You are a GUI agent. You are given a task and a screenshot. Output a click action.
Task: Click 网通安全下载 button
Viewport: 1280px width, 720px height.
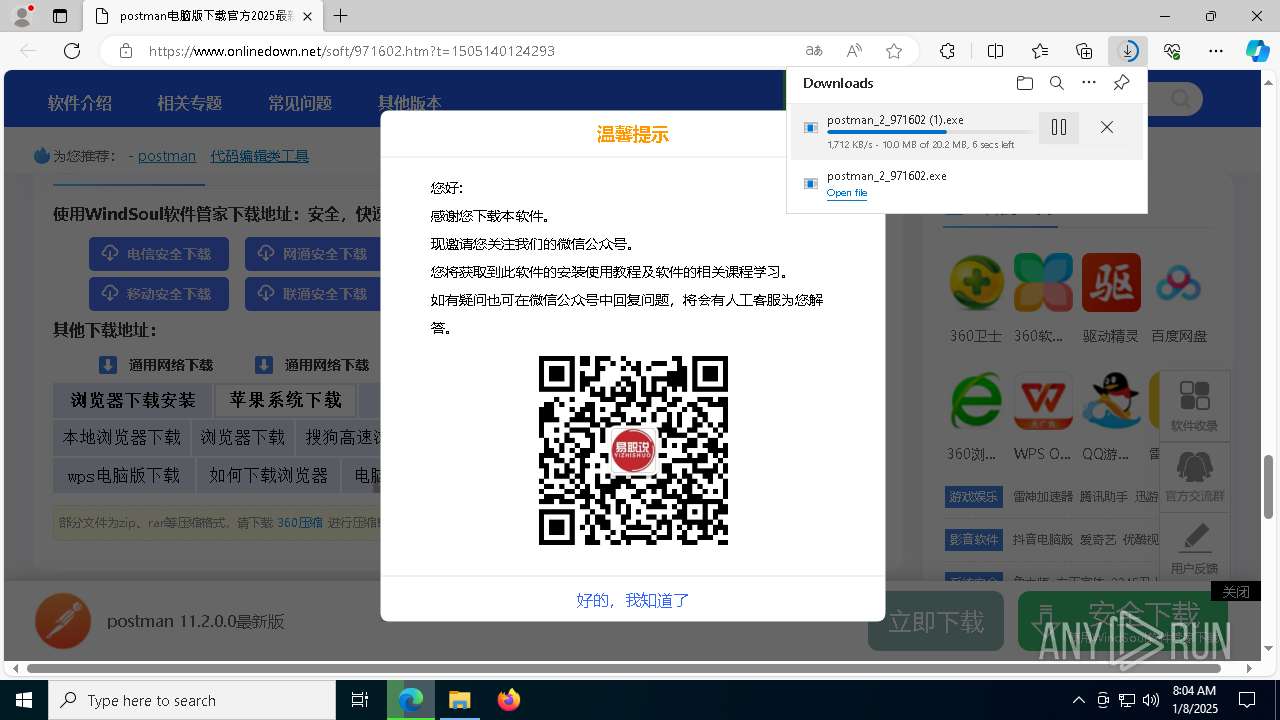[x=314, y=254]
